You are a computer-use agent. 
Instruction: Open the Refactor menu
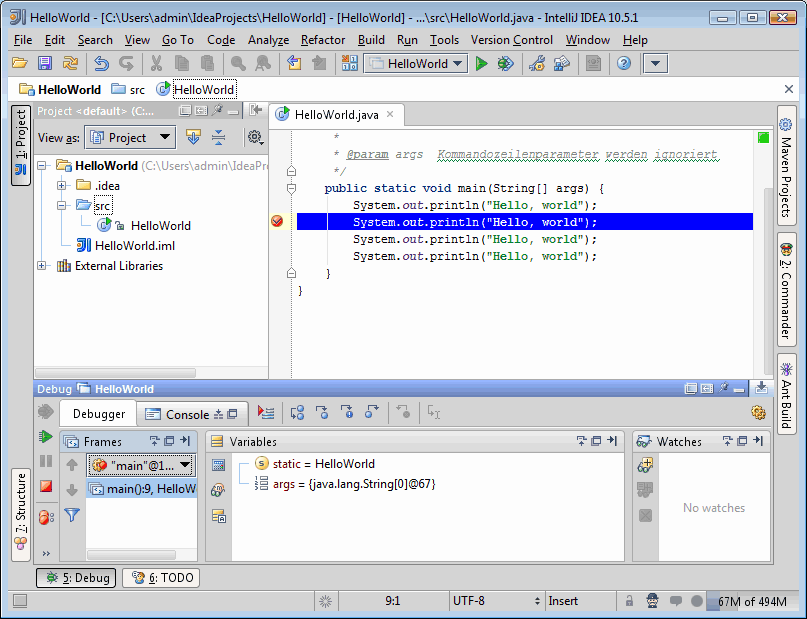[x=323, y=40]
